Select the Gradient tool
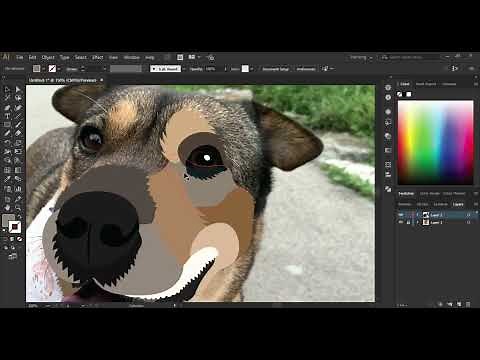Screen dimensions: 480x360 pyautogui.click(x=18, y=170)
